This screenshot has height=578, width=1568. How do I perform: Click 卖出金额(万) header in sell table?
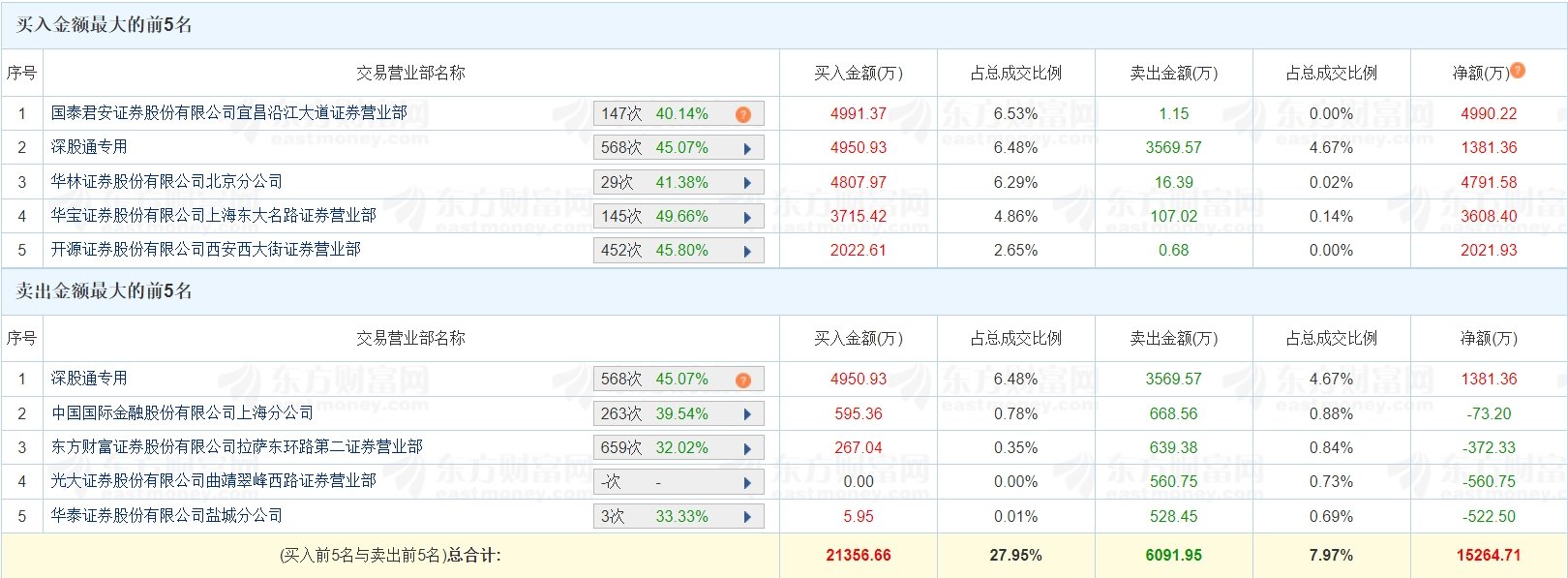1174,339
